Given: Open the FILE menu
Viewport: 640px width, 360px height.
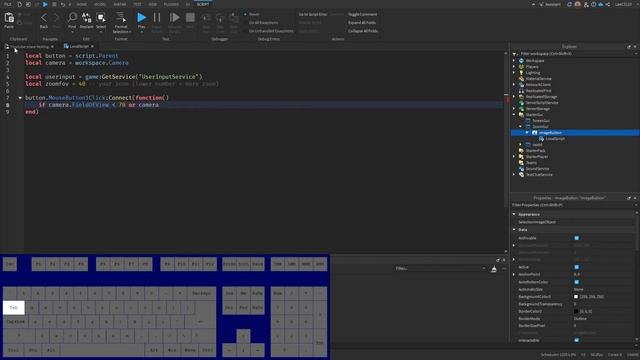Looking at the screenshot, I should pos(8,4).
